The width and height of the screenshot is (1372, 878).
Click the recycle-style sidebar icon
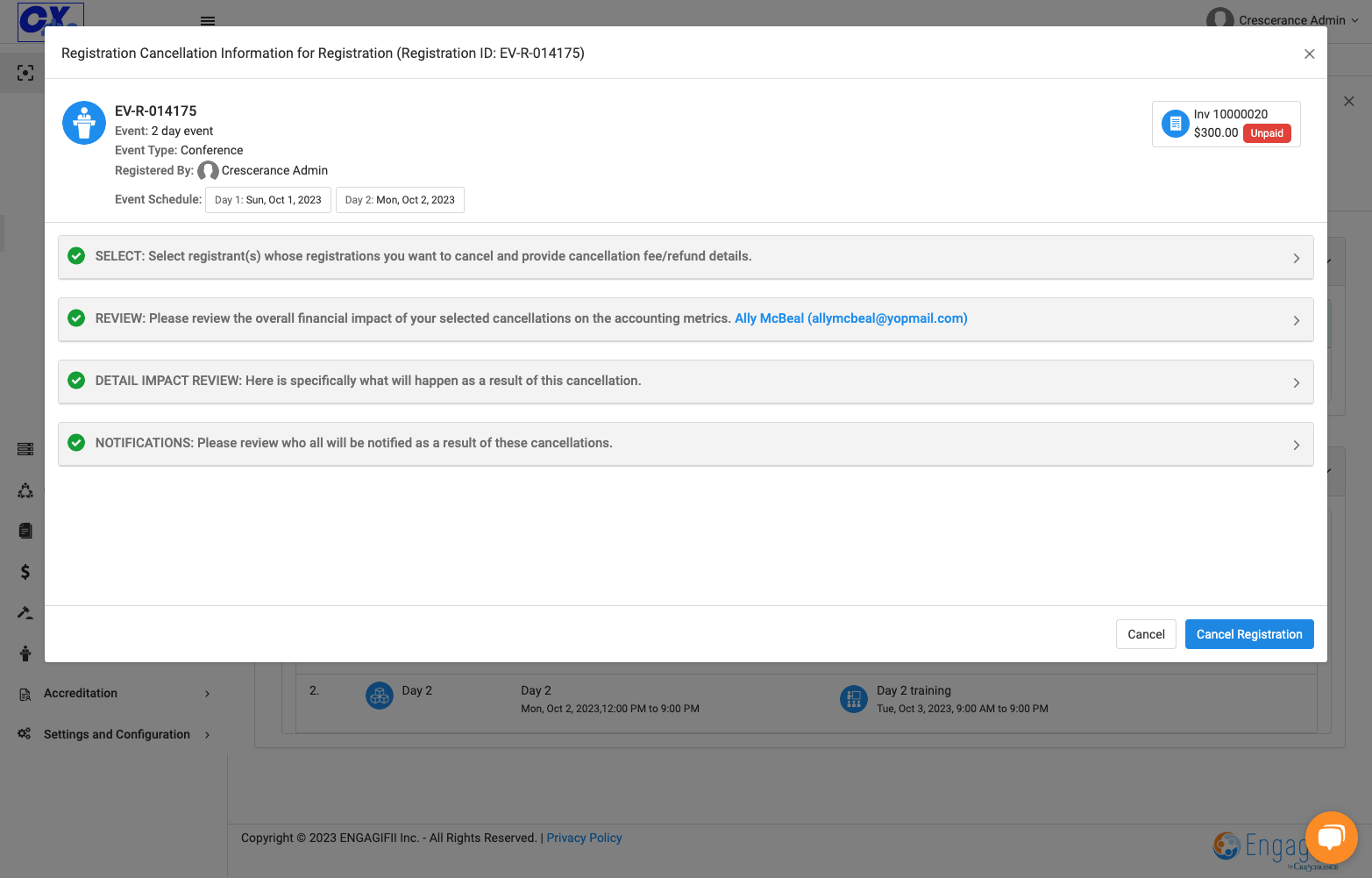click(25, 490)
